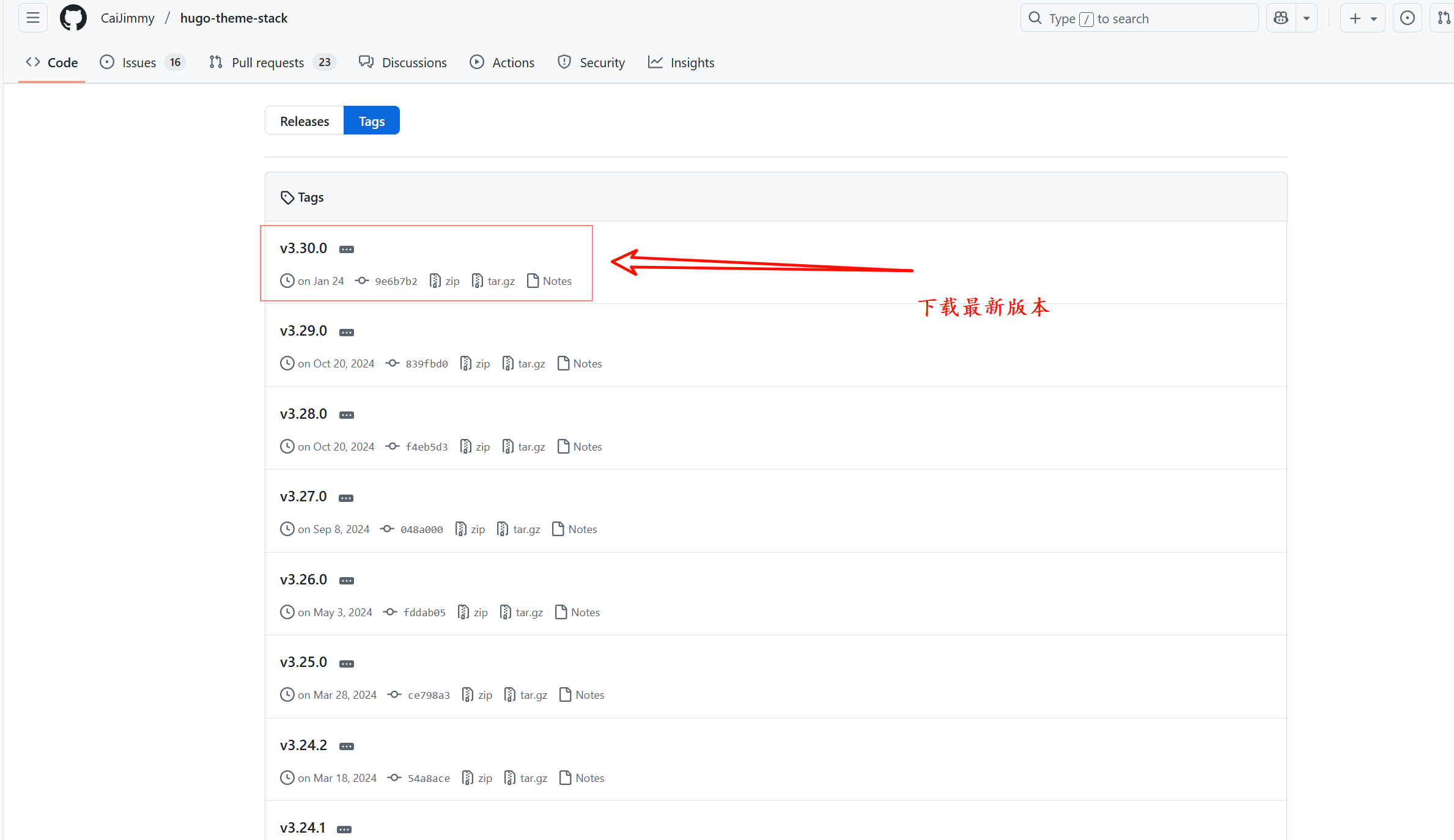Open the create new plus dropdown
Viewport: 1454px width, 840px height.
pyautogui.click(x=1362, y=18)
